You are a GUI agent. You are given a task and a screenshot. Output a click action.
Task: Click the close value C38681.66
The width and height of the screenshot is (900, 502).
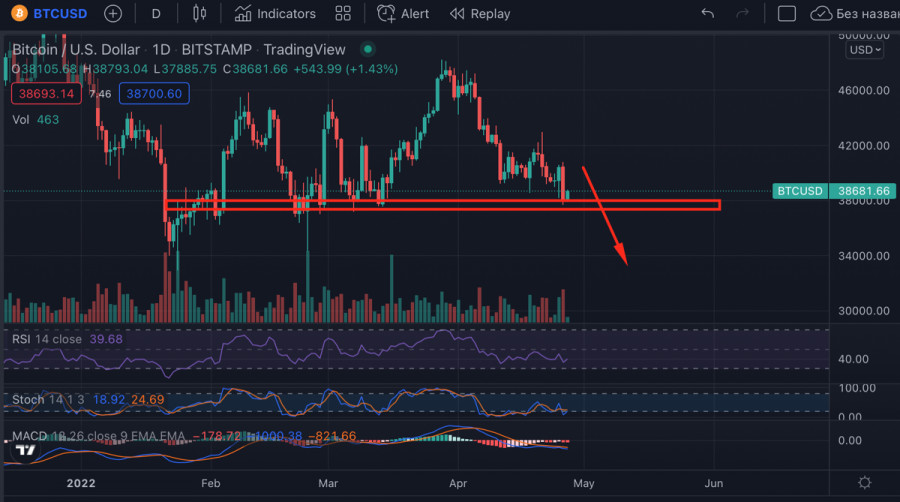pos(255,69)
